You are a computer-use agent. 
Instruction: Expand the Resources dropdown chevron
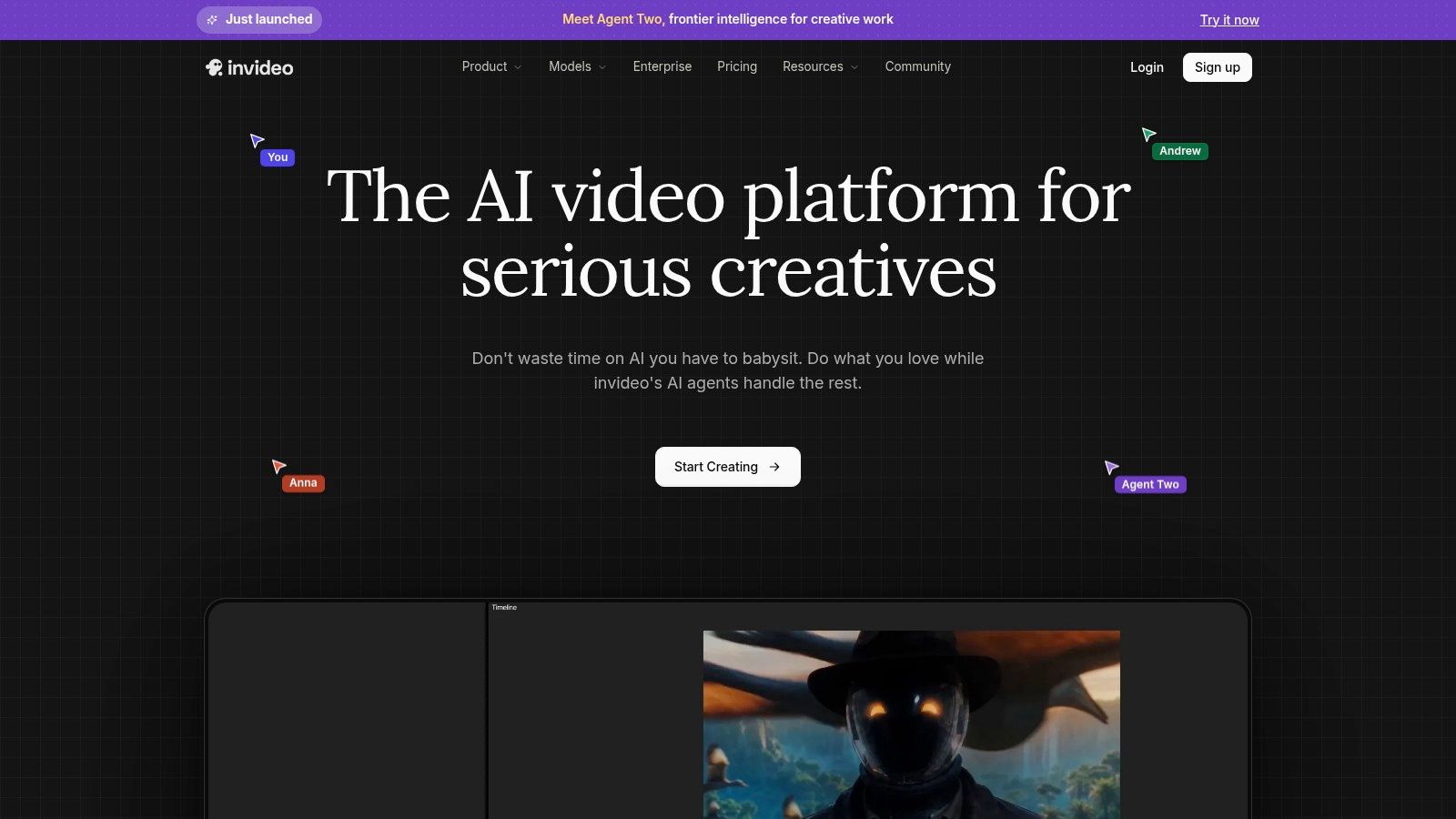pyautogui.click(x=854, y=67)
